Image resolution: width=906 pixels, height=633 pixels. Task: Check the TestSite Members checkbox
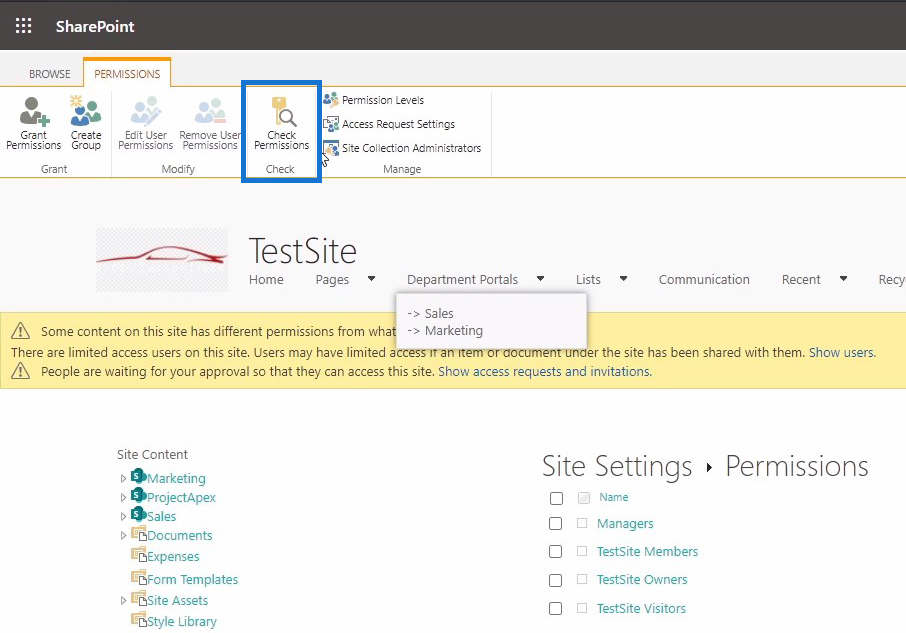[x=555, y=552]
